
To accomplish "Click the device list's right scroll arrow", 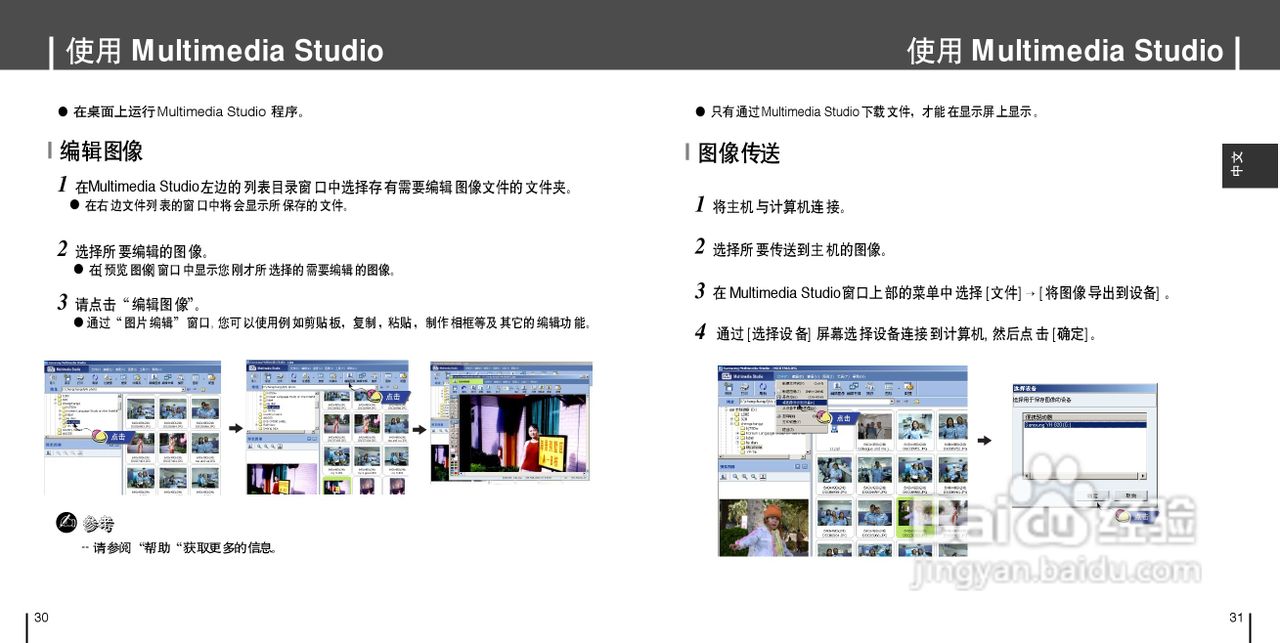I will point(1143,476).
